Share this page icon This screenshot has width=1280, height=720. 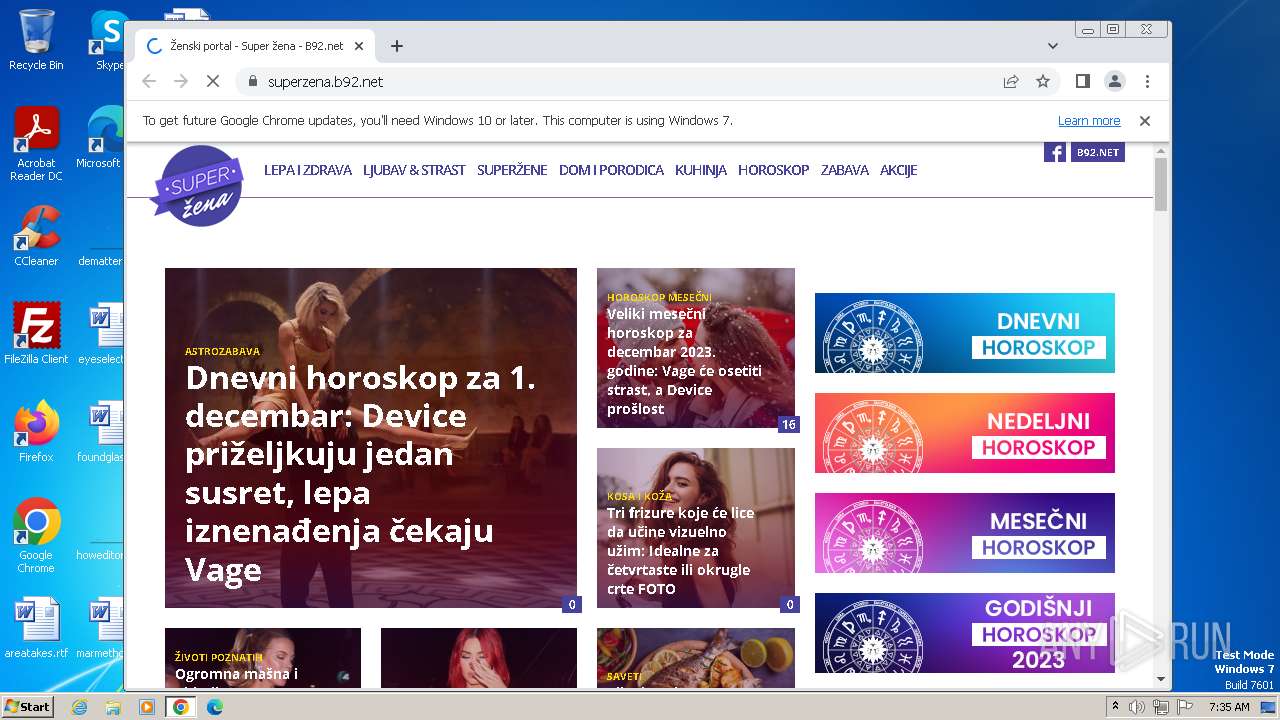(1011, 81)
